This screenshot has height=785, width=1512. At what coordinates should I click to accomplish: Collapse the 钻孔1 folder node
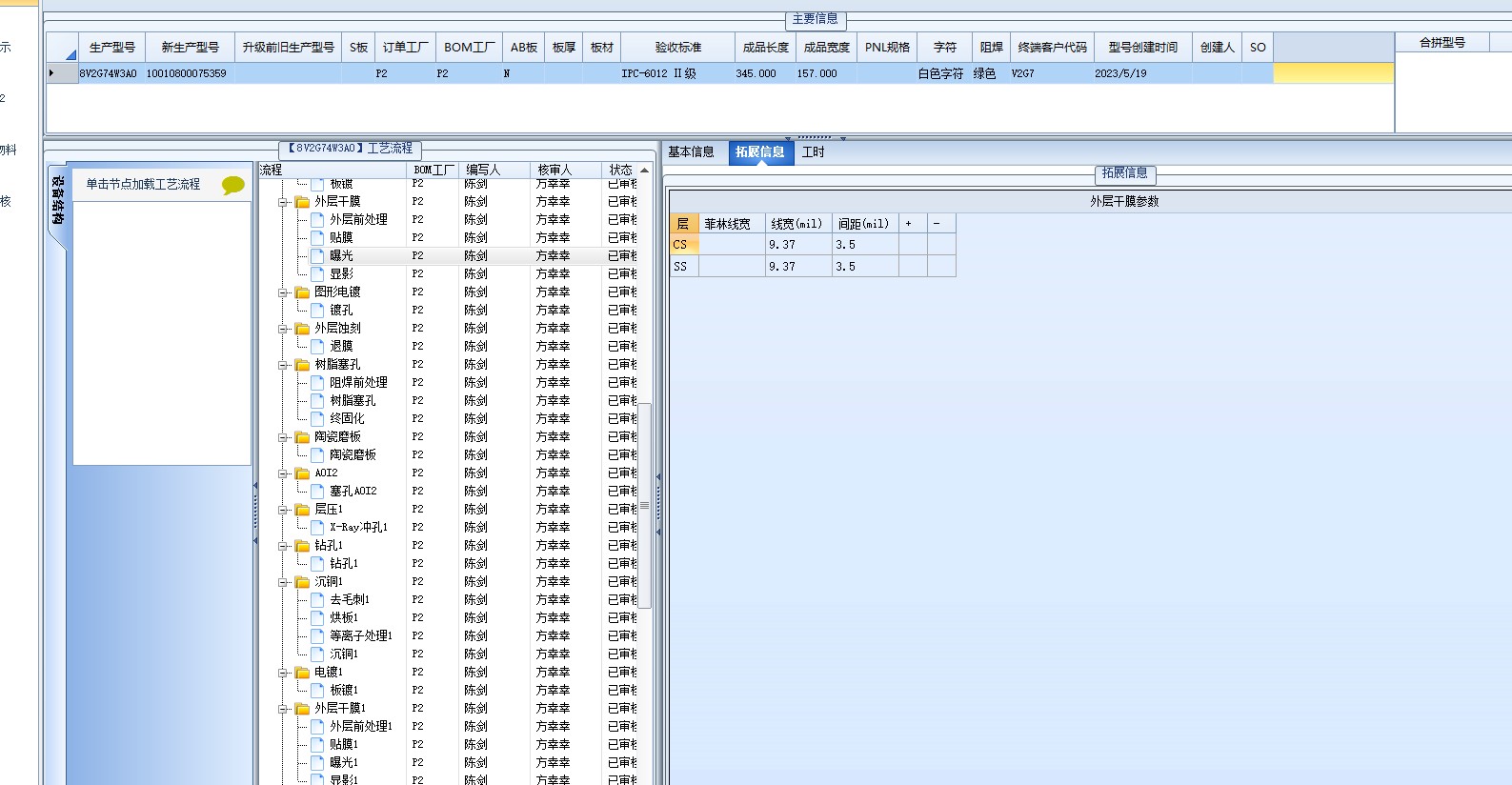click(283, 546)
